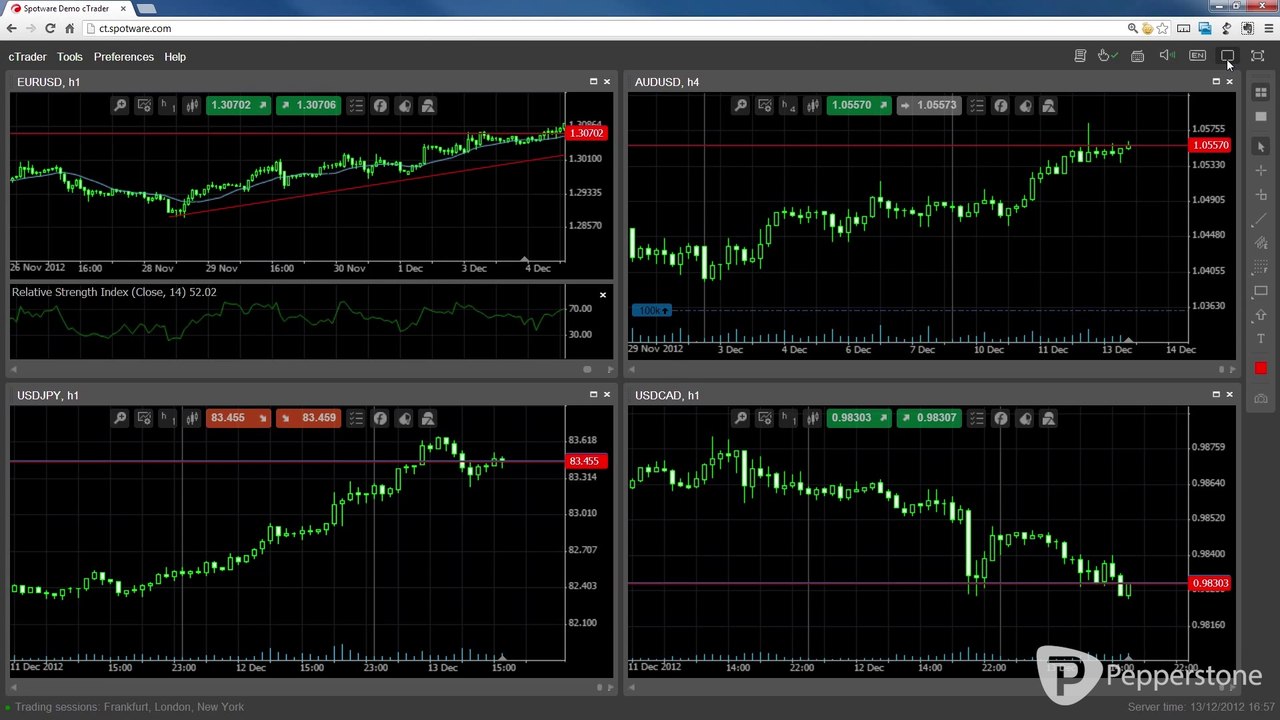Open the Help menu
Viewport: 1280px width, 720px height.
(175, 57)
